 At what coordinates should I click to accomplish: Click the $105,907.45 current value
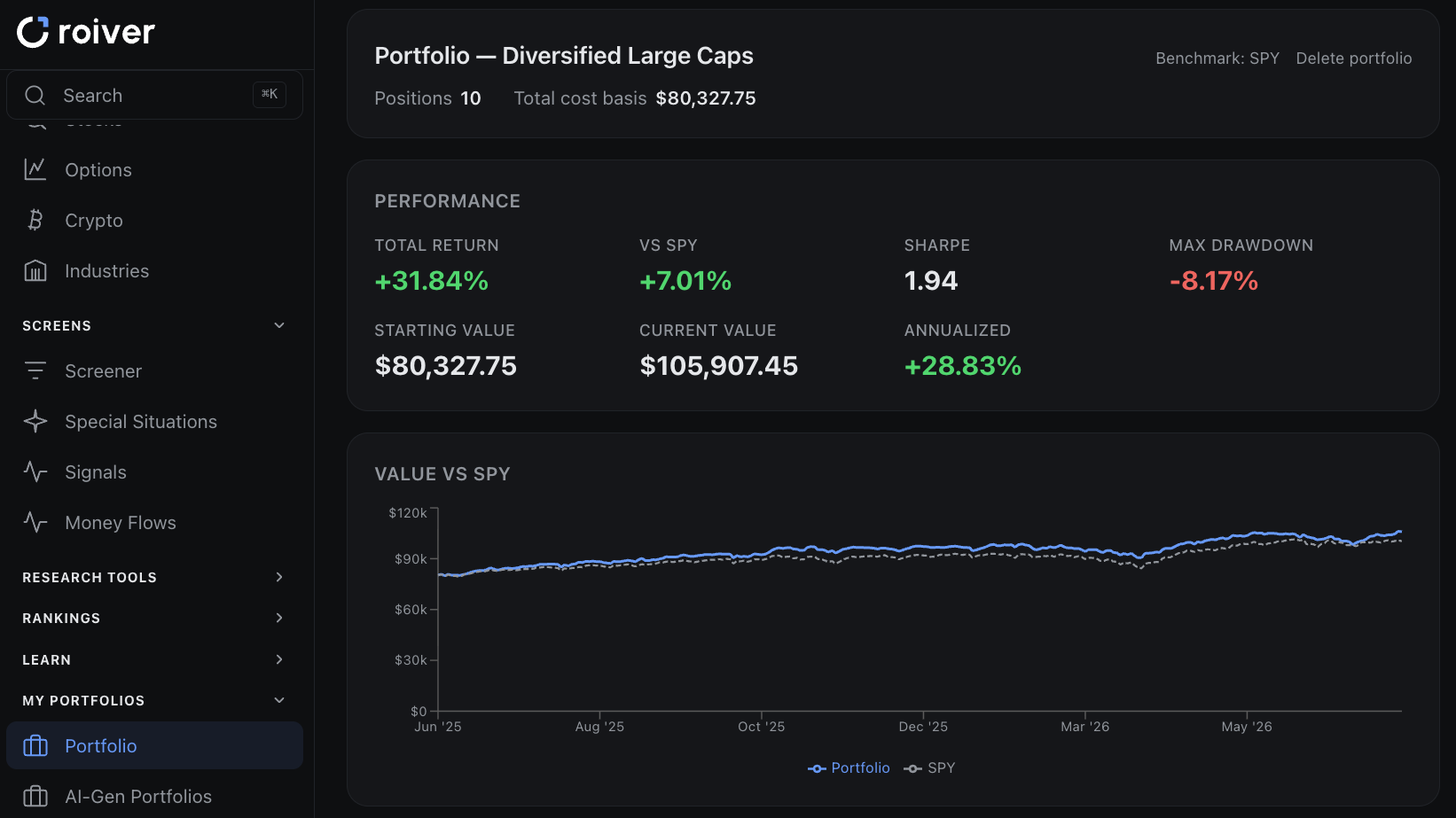click(x=719, y=366)
